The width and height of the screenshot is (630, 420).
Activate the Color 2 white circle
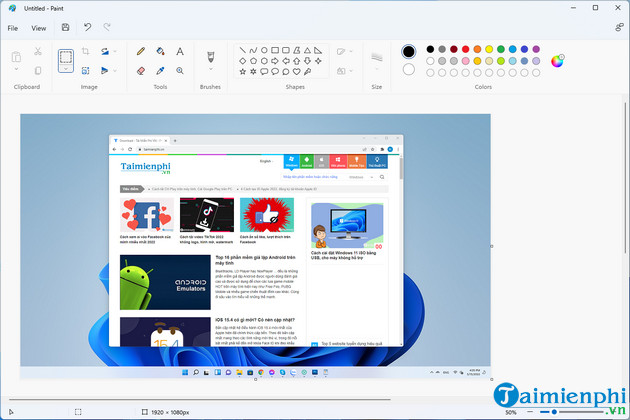[x=409, y=69]
